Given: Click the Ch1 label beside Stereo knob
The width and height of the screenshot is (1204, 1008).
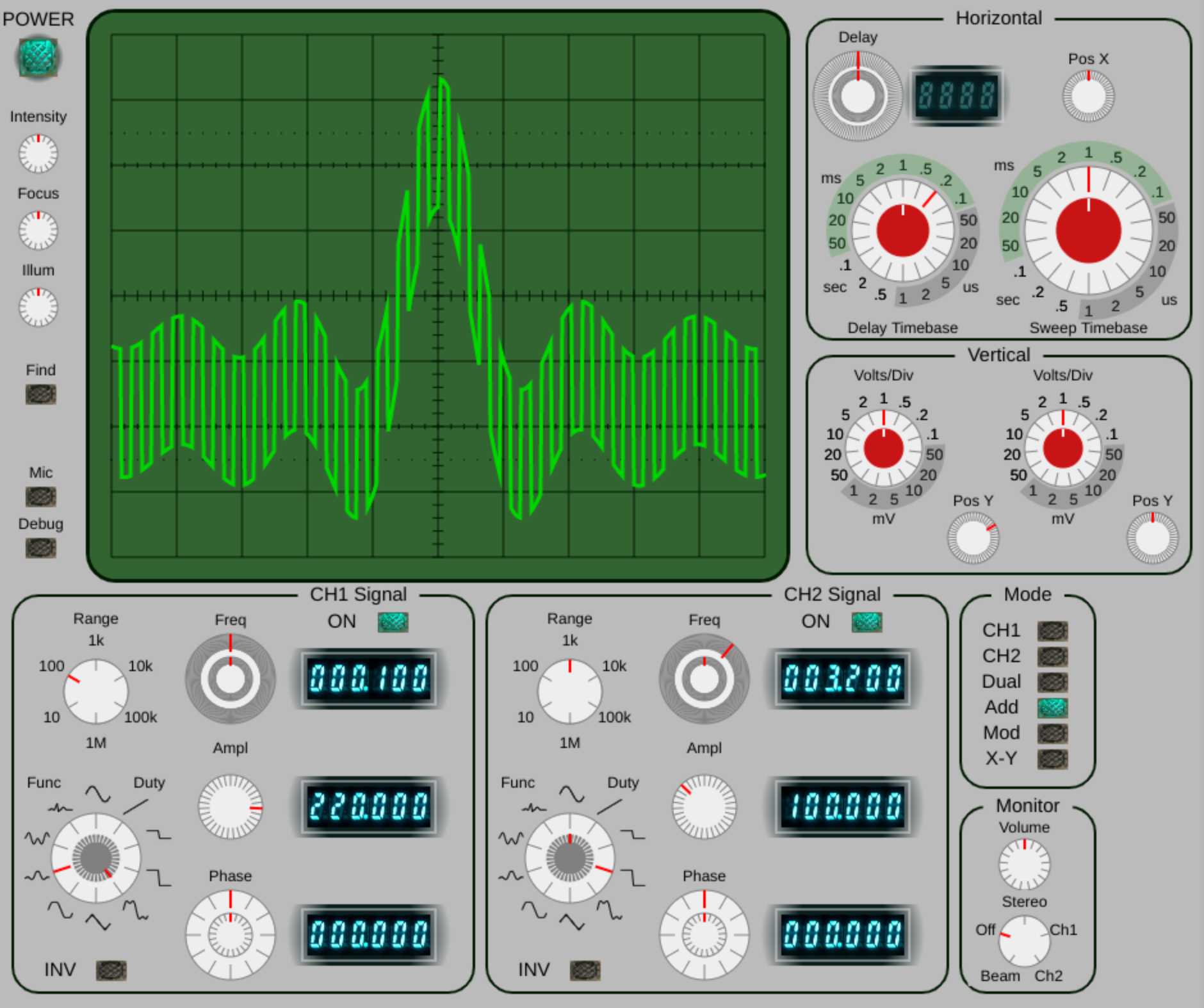Looking at the screenshot, I should (1063, 930).
